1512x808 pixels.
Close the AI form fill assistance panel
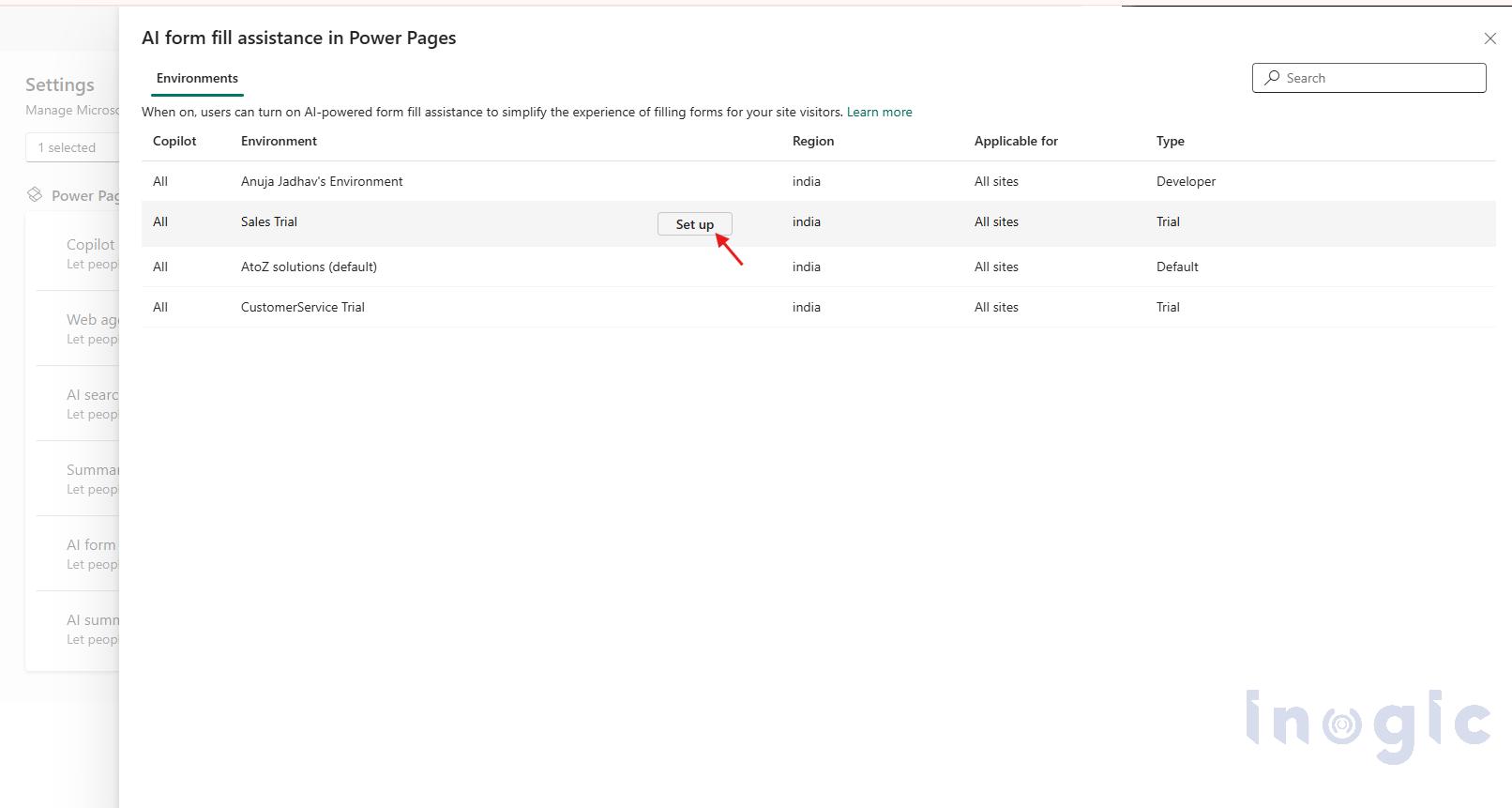coord(1489,38)
